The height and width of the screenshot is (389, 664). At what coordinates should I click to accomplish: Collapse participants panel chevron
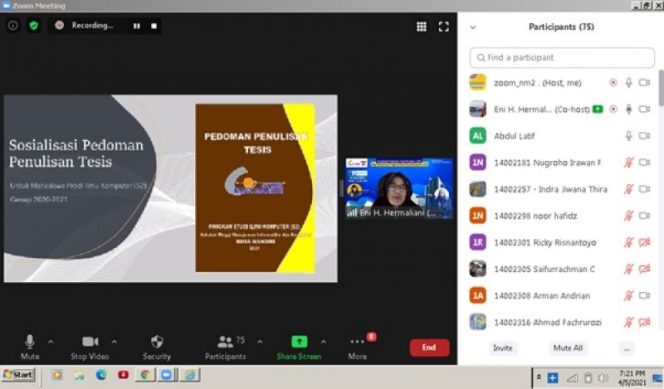(x=473, y=28)
